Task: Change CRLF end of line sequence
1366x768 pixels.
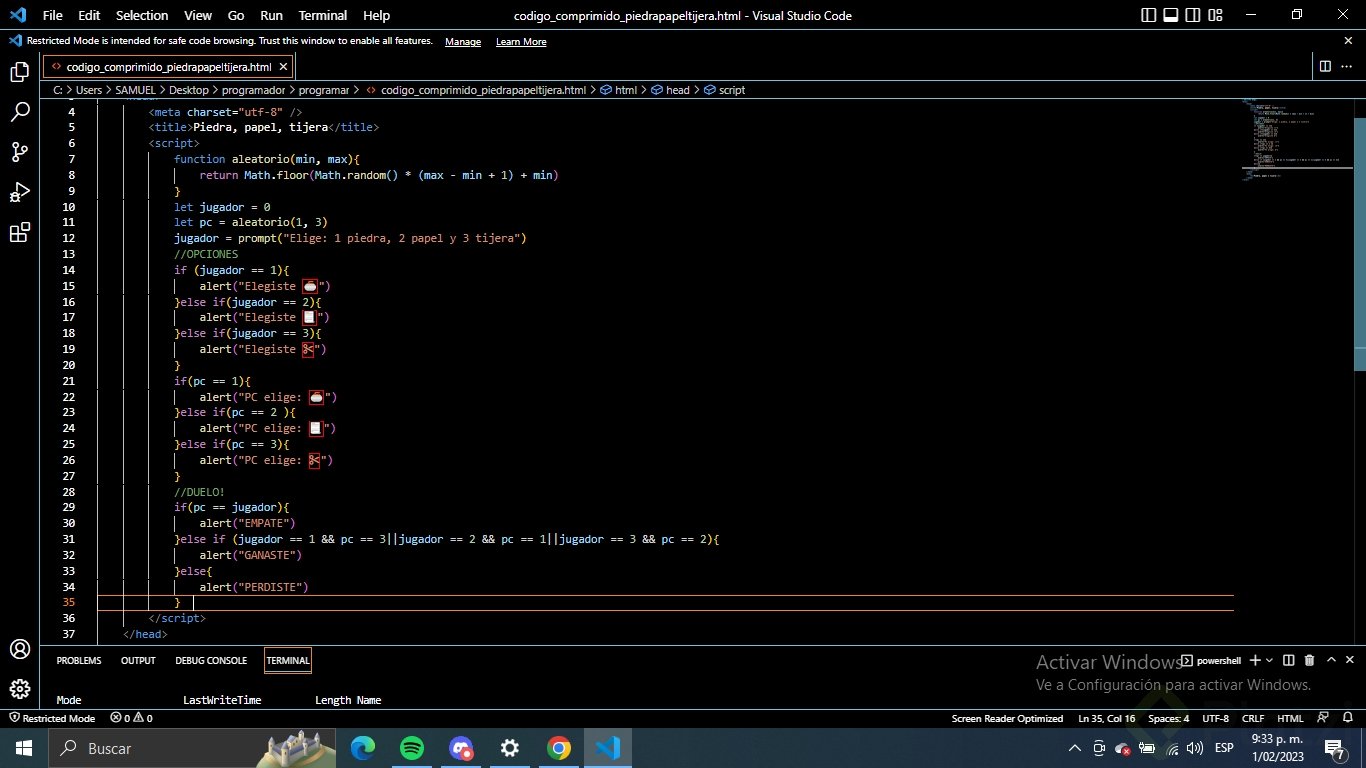Action: (1253, 718)
